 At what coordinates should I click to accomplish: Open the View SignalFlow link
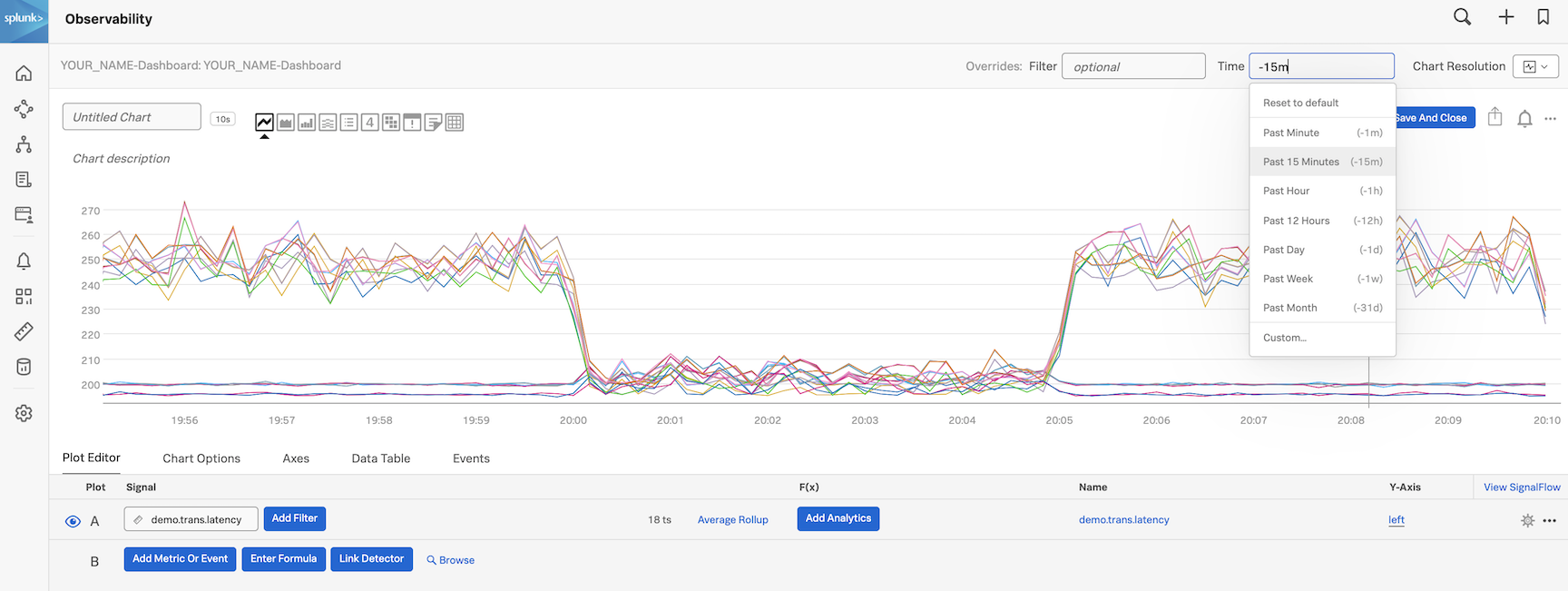click(1522, 488)
